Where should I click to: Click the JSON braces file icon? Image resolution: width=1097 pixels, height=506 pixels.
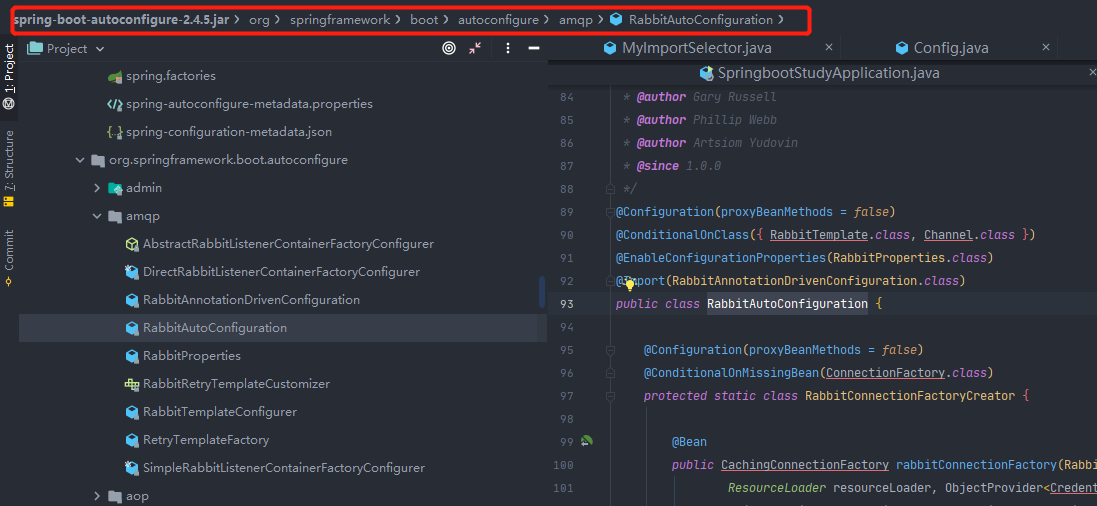point(115,132)
